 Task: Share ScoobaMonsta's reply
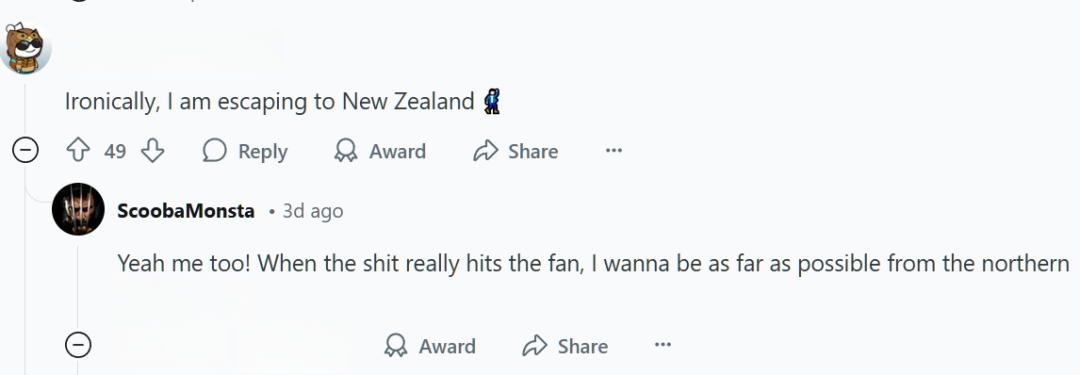point(565,345)
